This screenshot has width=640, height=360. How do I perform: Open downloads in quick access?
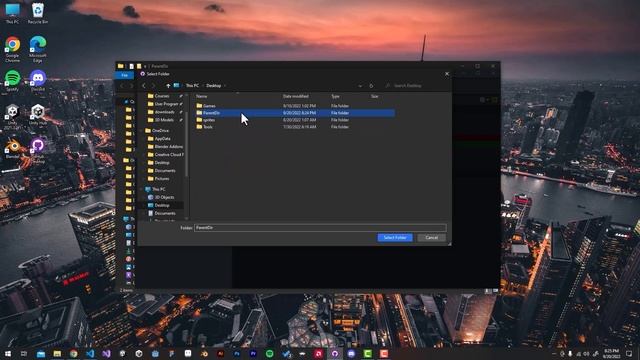(x=163, y=112)
